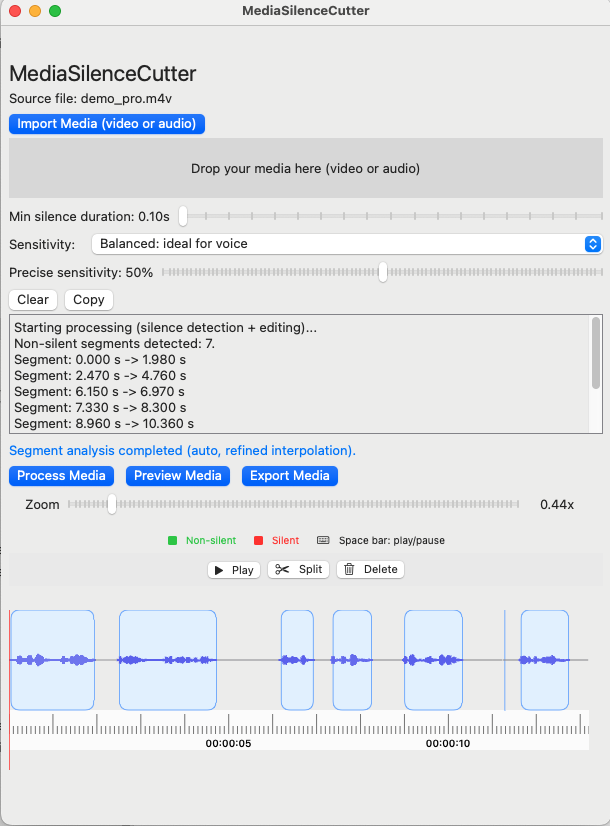Delete the selected segment
The image size is (610, 826).
coord(370,569)
